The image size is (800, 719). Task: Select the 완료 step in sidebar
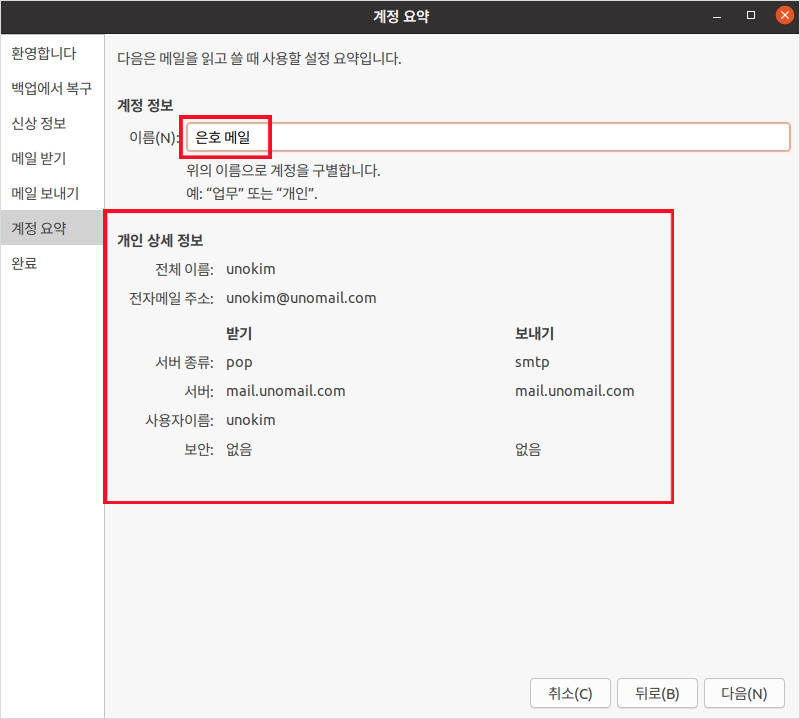click(x=52, y=263)
